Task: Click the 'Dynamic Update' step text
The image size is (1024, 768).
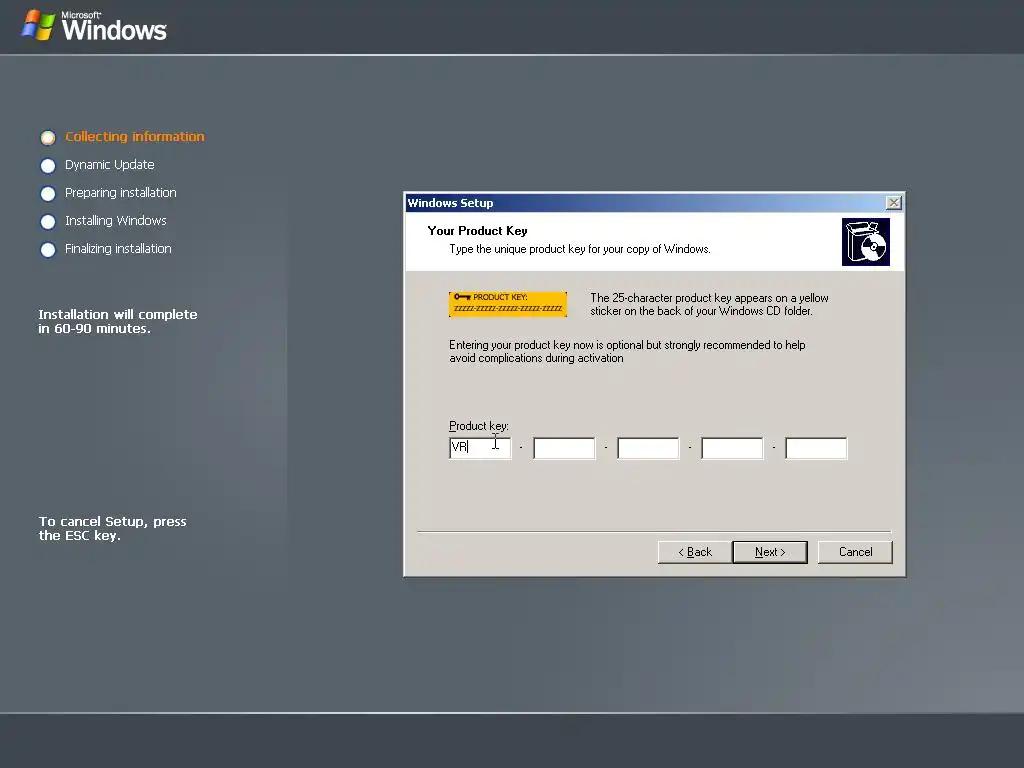Action: coord(110,165)
